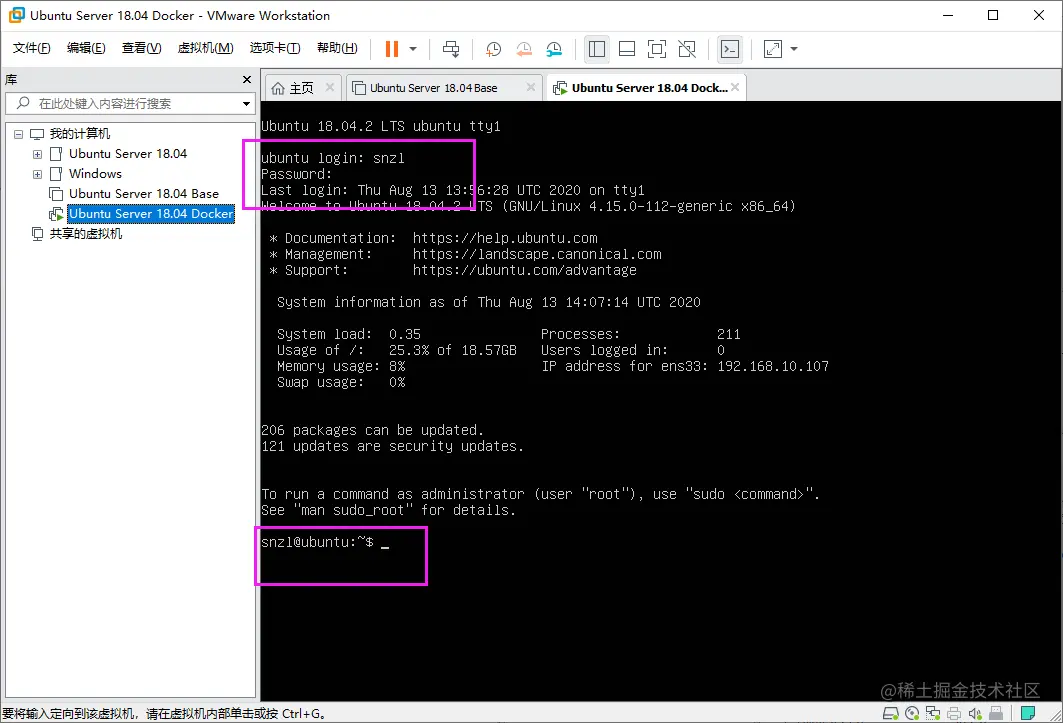Click the library search input field
Screen dimensions: 1063x723
click(129, 104)
